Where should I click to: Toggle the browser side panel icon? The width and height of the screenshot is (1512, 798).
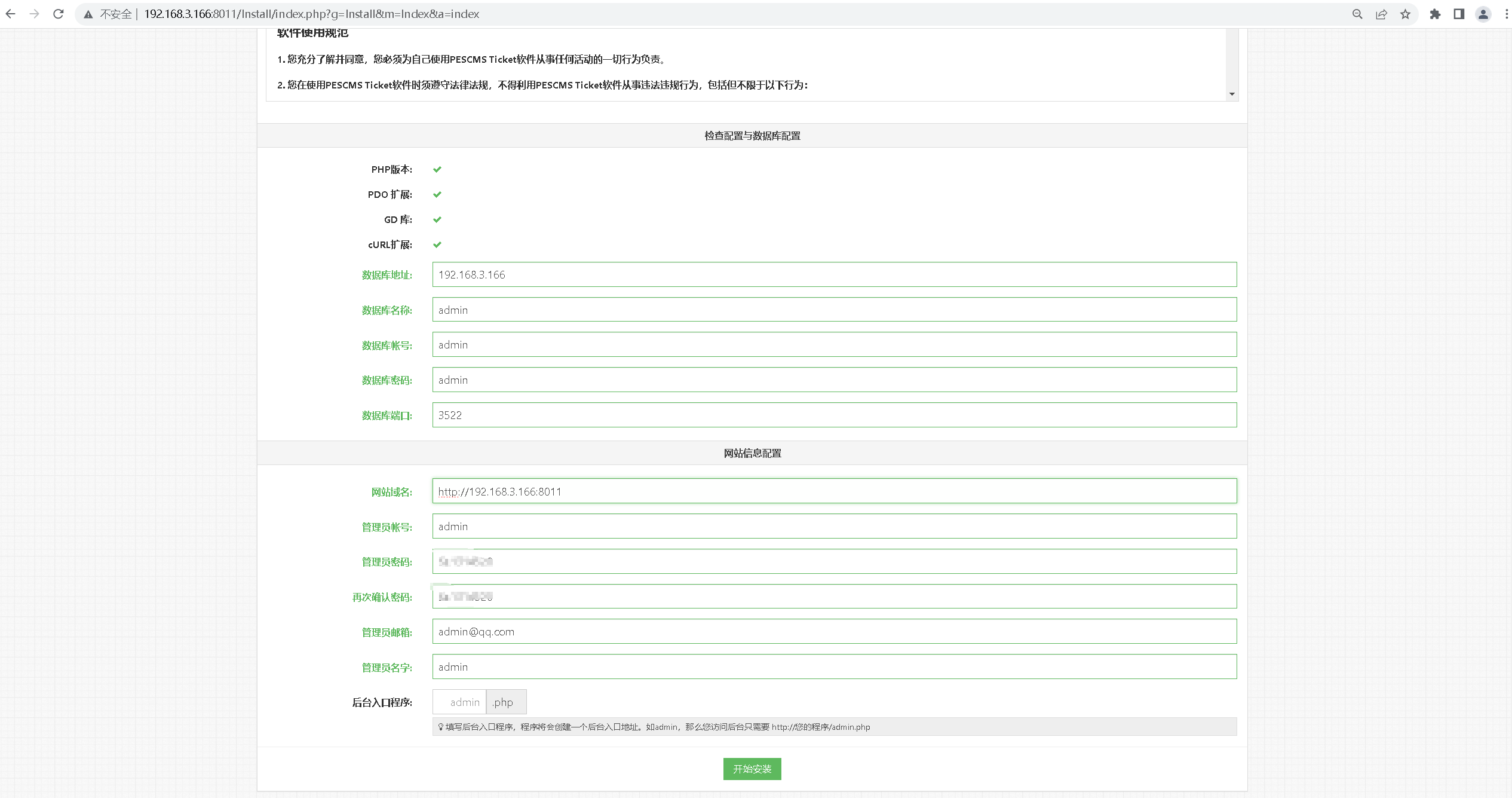[x=1459, y=14]
